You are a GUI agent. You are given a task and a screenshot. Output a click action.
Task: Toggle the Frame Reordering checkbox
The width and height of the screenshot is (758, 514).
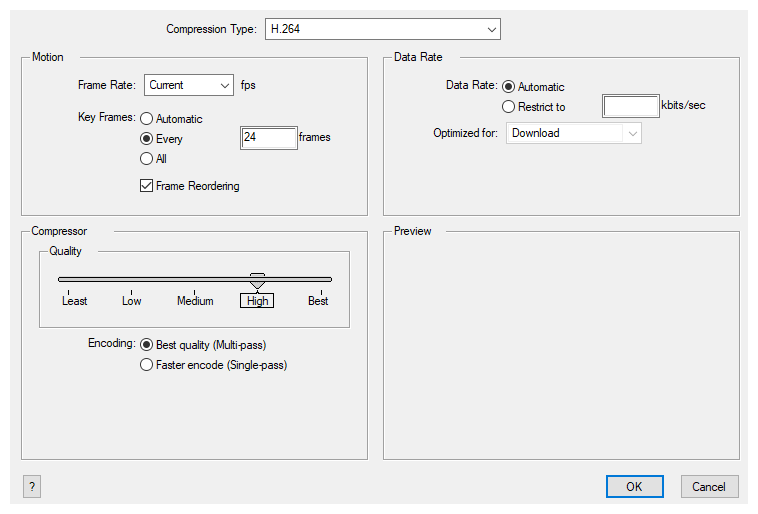147,186
